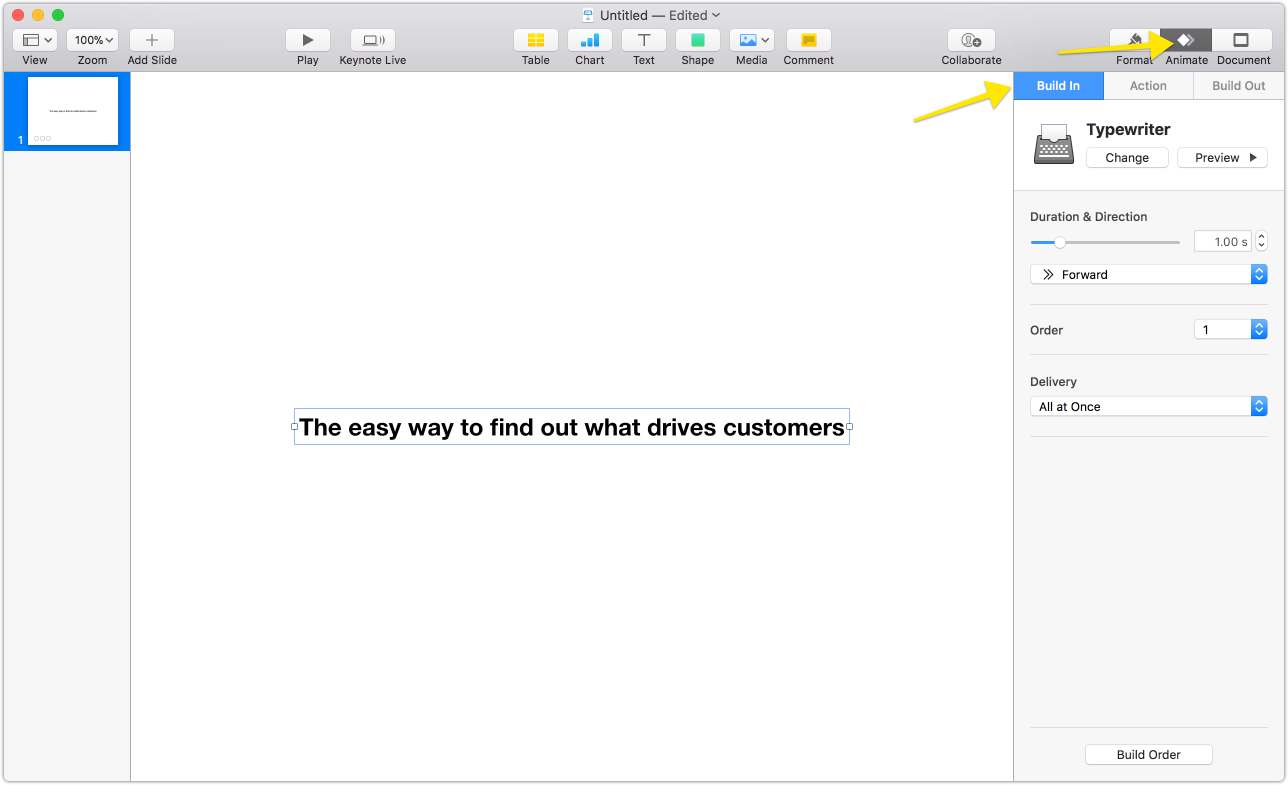This screenshot has height=785, width=1288.
Task: Preview the Typewriter animation
Action: 1222,158
